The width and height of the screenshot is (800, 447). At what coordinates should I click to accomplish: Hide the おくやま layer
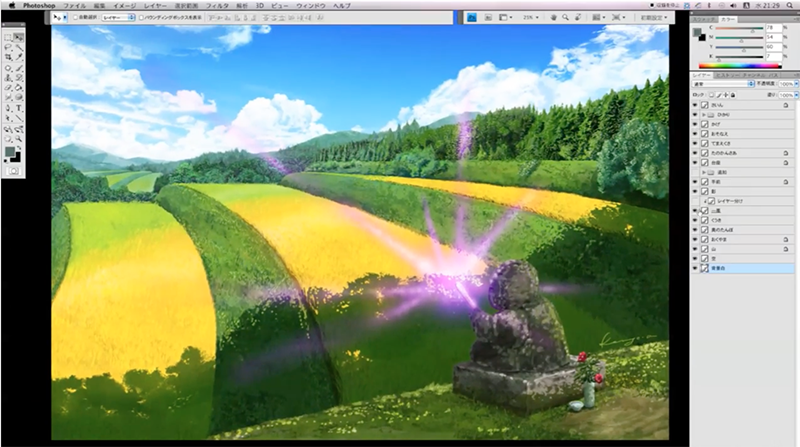[x=694, y=239]
